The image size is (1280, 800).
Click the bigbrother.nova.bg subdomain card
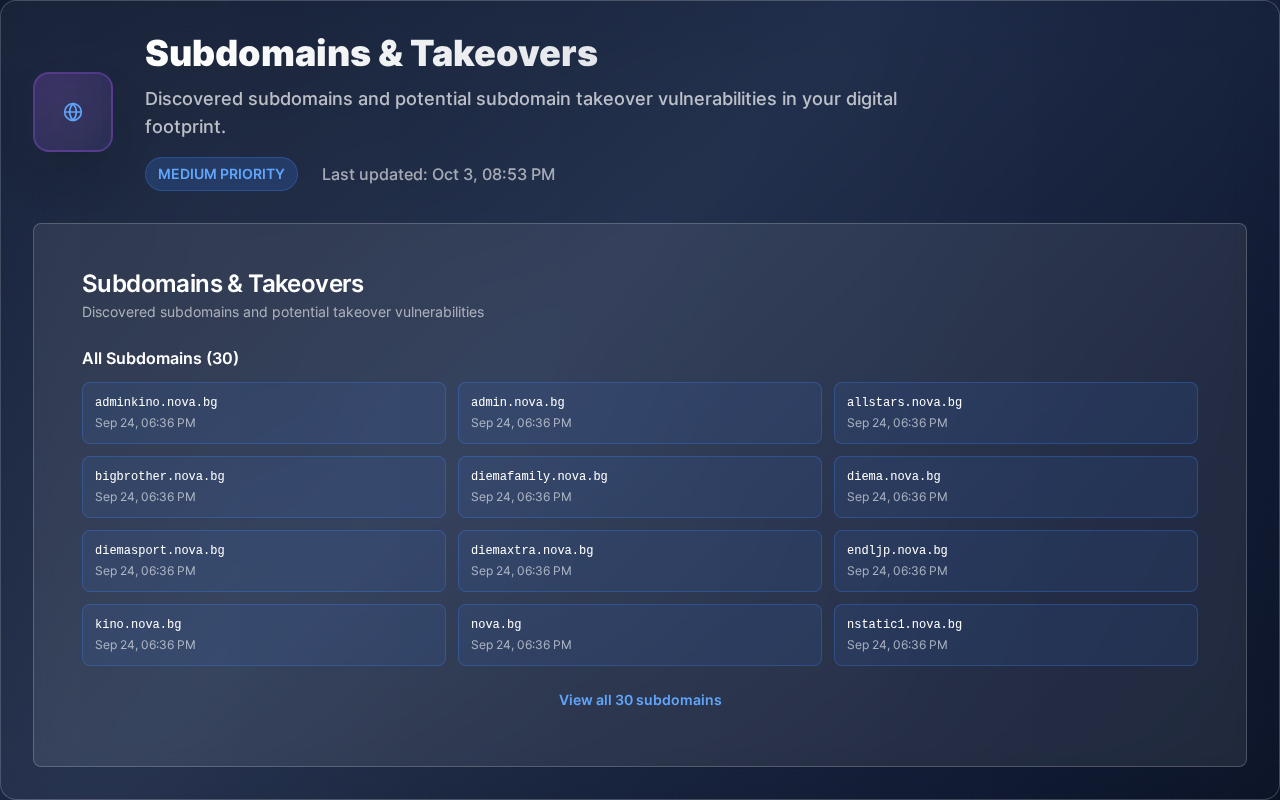pos(264,486)
